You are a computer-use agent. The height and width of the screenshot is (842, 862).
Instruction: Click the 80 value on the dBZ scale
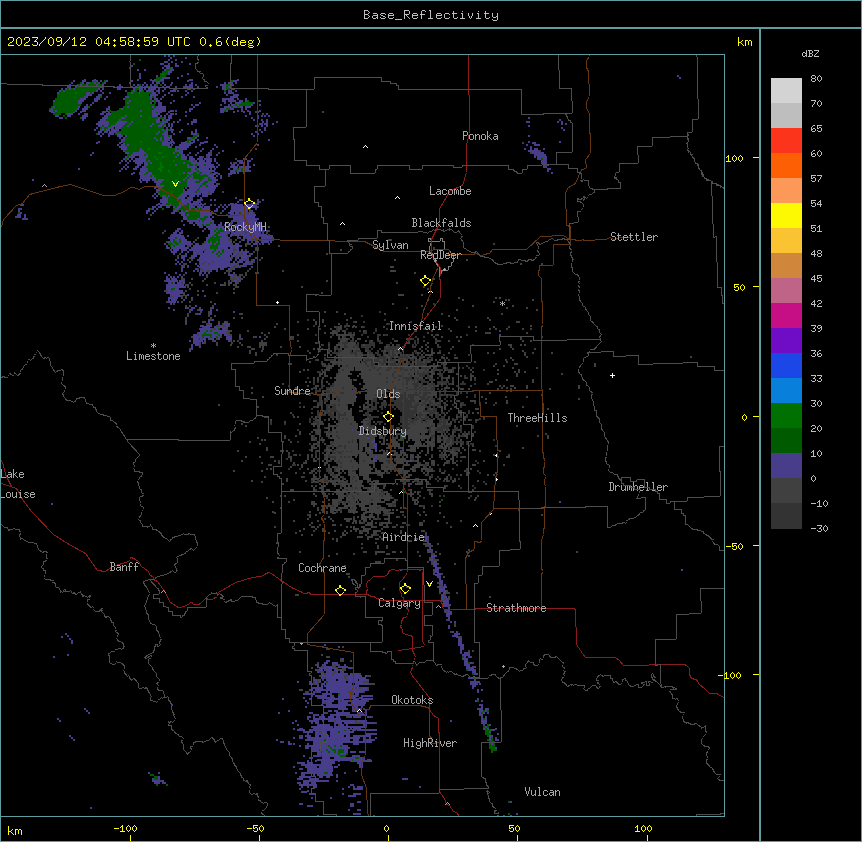pos(816,79)
